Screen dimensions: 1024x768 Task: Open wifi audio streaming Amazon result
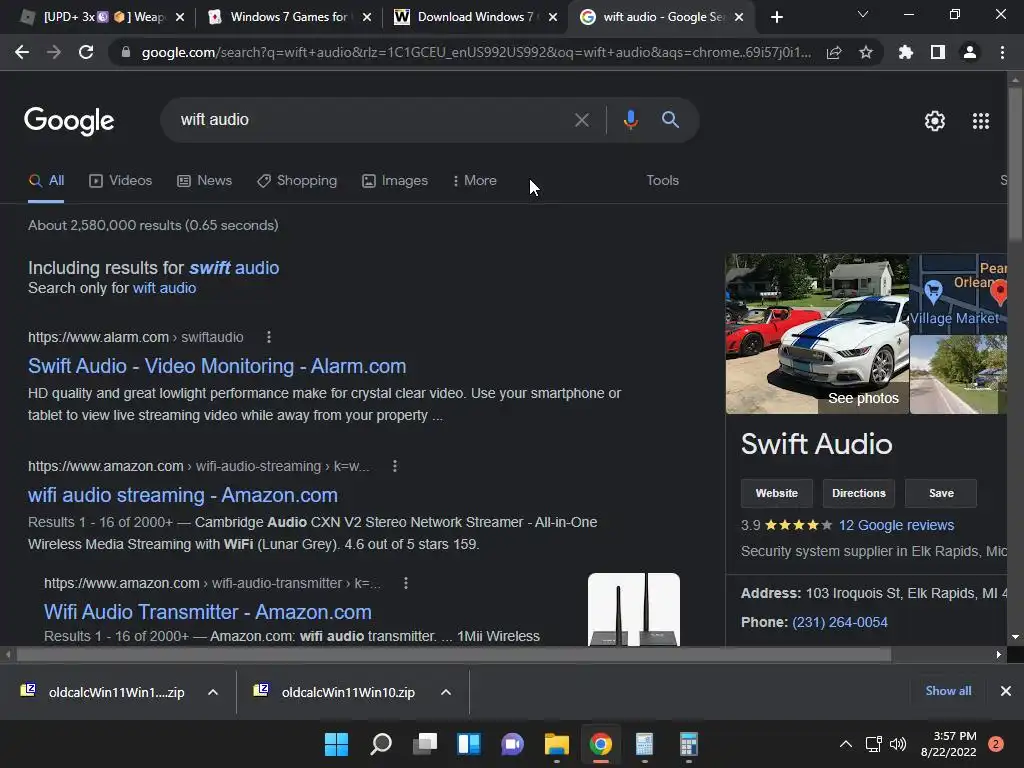tap(183, 496)
